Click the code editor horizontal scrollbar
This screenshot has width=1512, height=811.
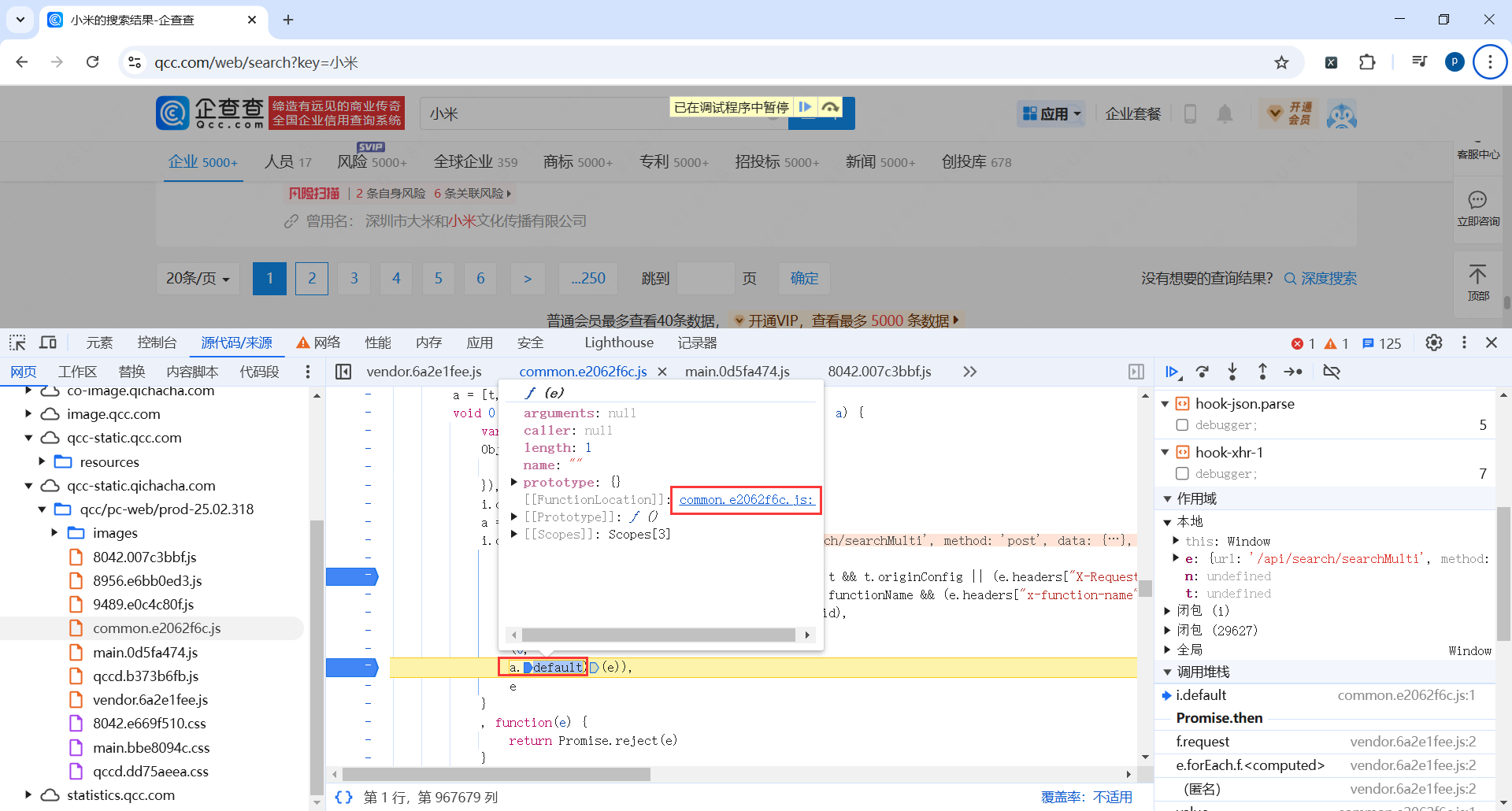coord(496,774)
